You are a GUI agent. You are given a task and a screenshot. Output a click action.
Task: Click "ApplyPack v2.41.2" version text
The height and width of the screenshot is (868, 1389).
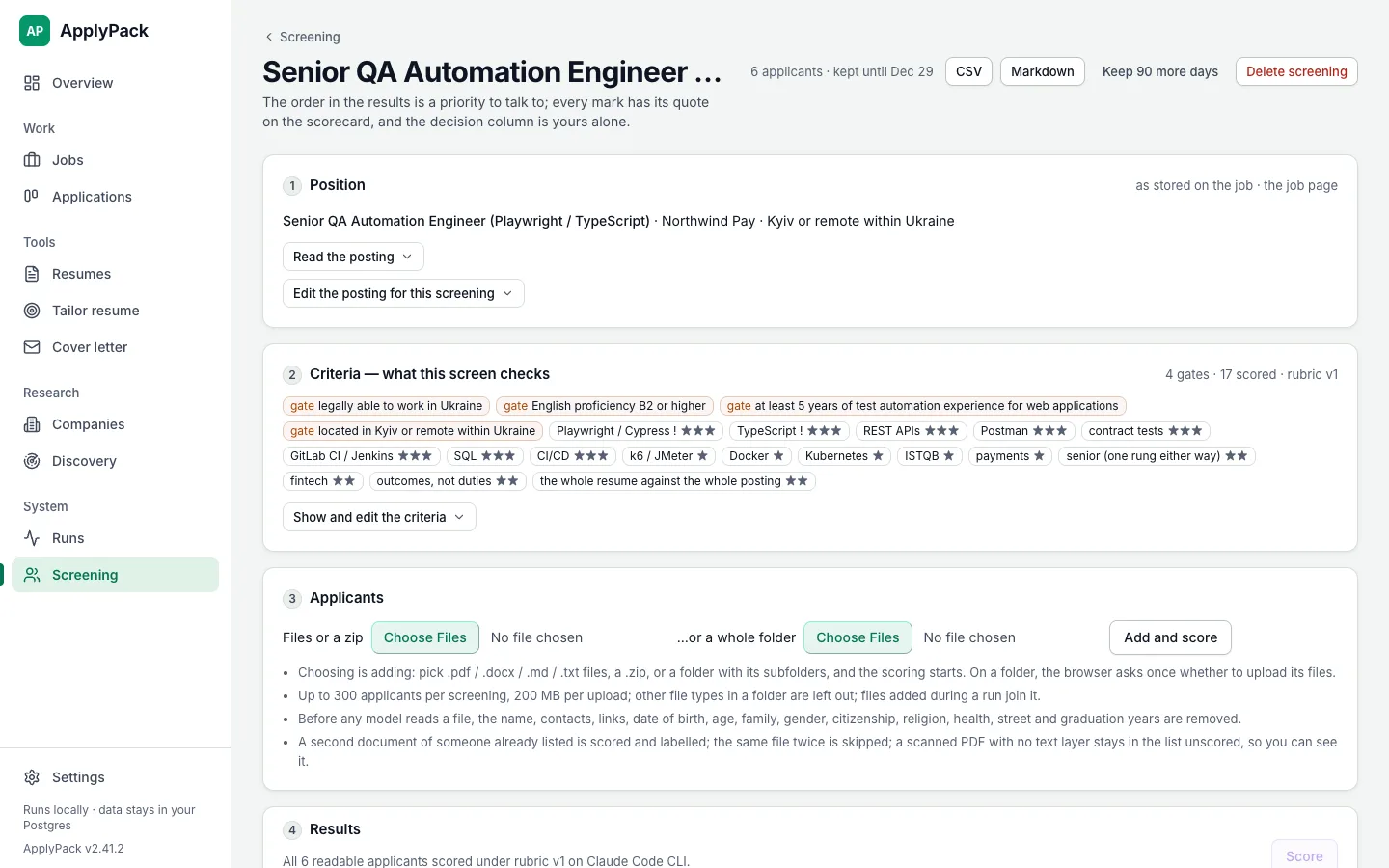coord(73,849)
